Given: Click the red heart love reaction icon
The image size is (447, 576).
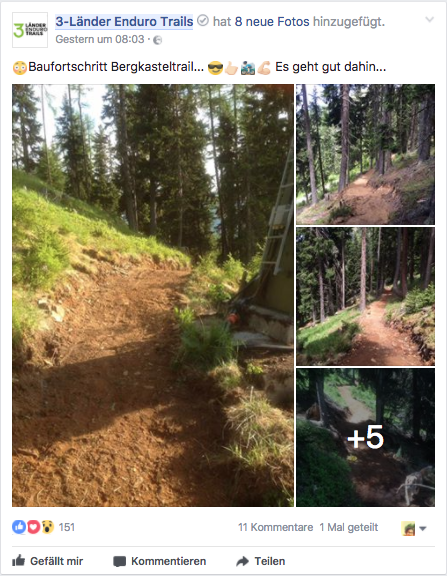Looking at the screenshot, I should point(33,527).
